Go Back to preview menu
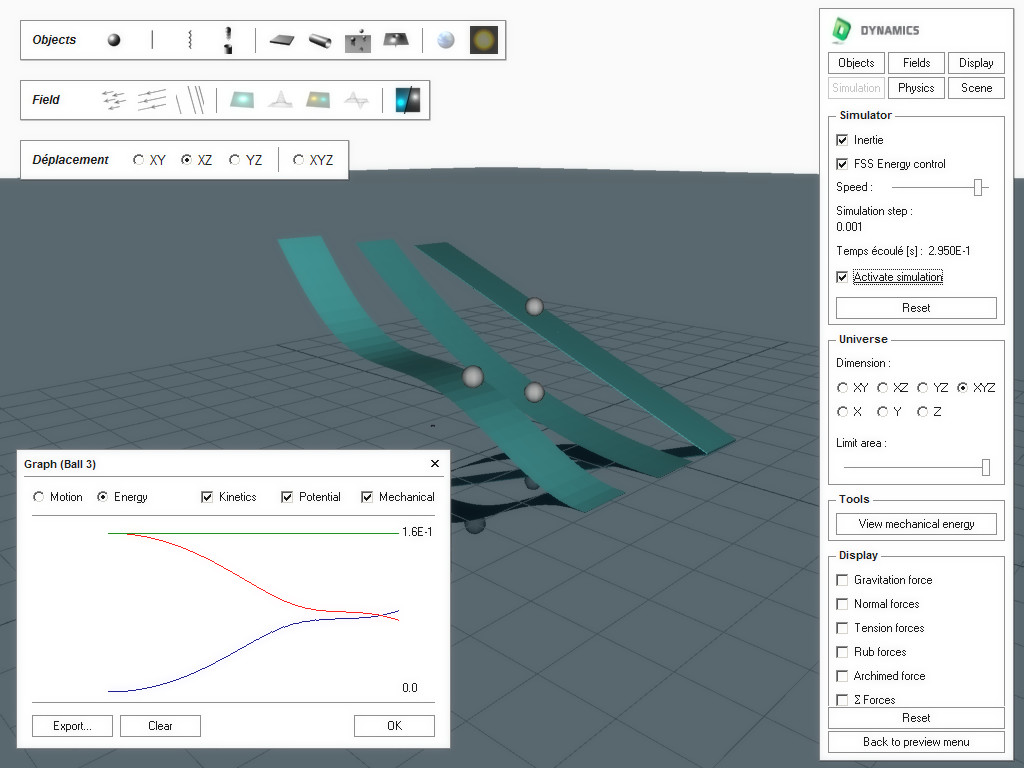 tap(915, 741)
